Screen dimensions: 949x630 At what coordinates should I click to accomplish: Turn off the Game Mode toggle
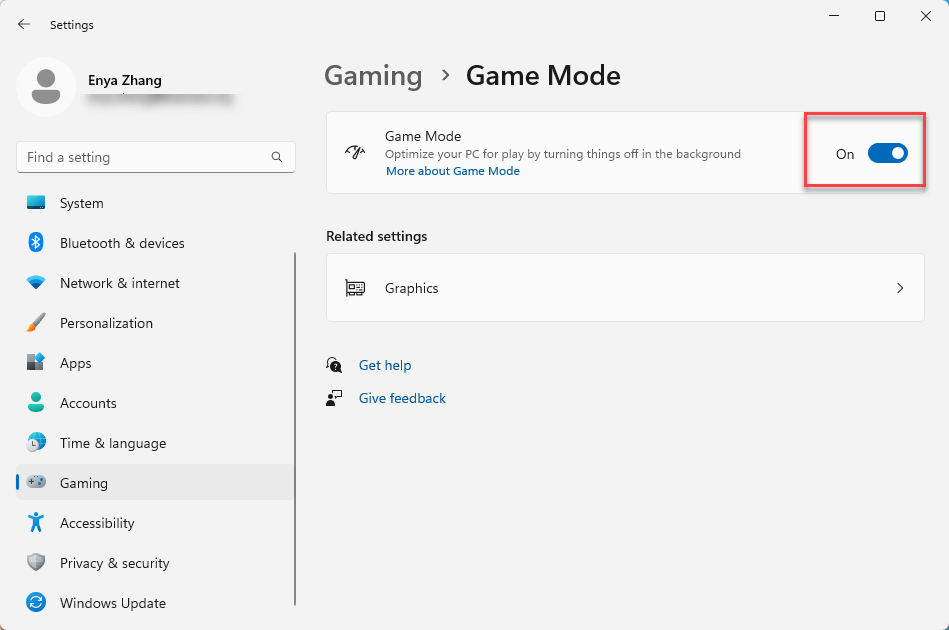[887, 153]
